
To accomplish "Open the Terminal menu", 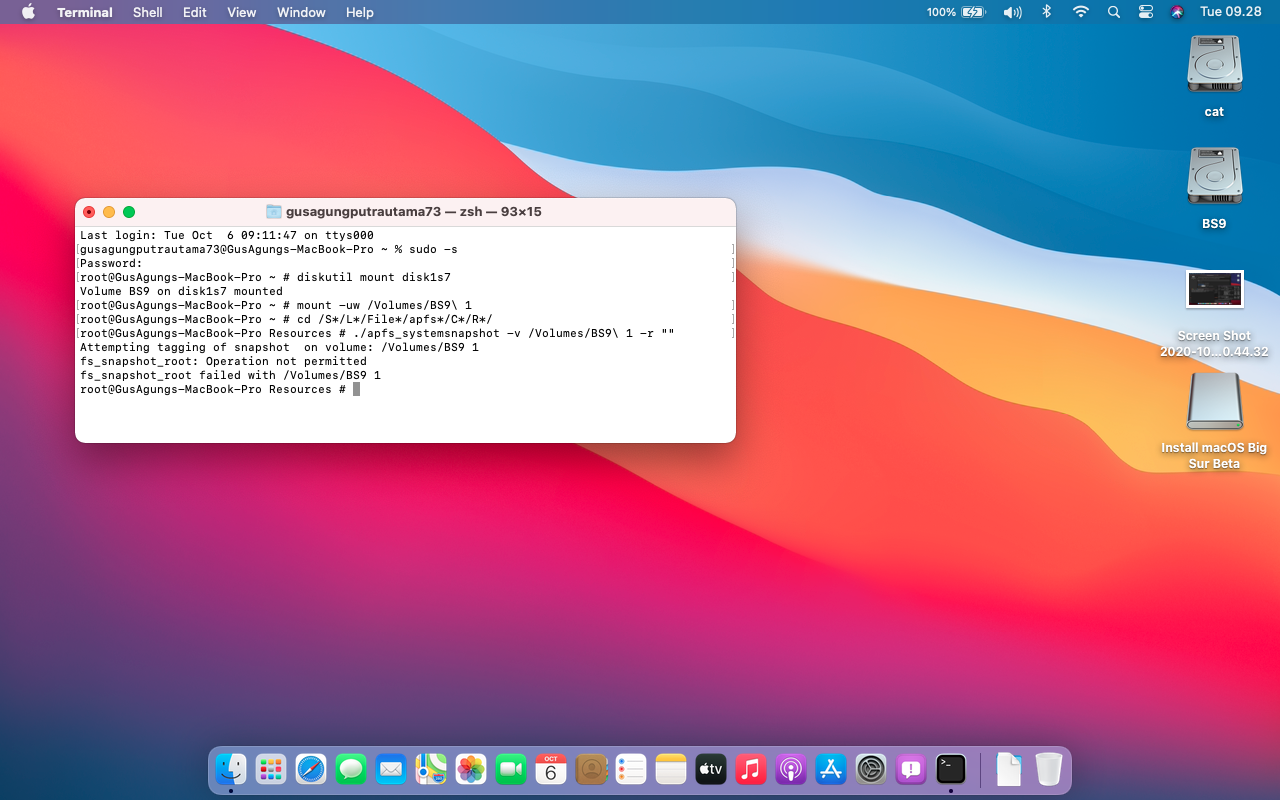I will pos(85,12).
